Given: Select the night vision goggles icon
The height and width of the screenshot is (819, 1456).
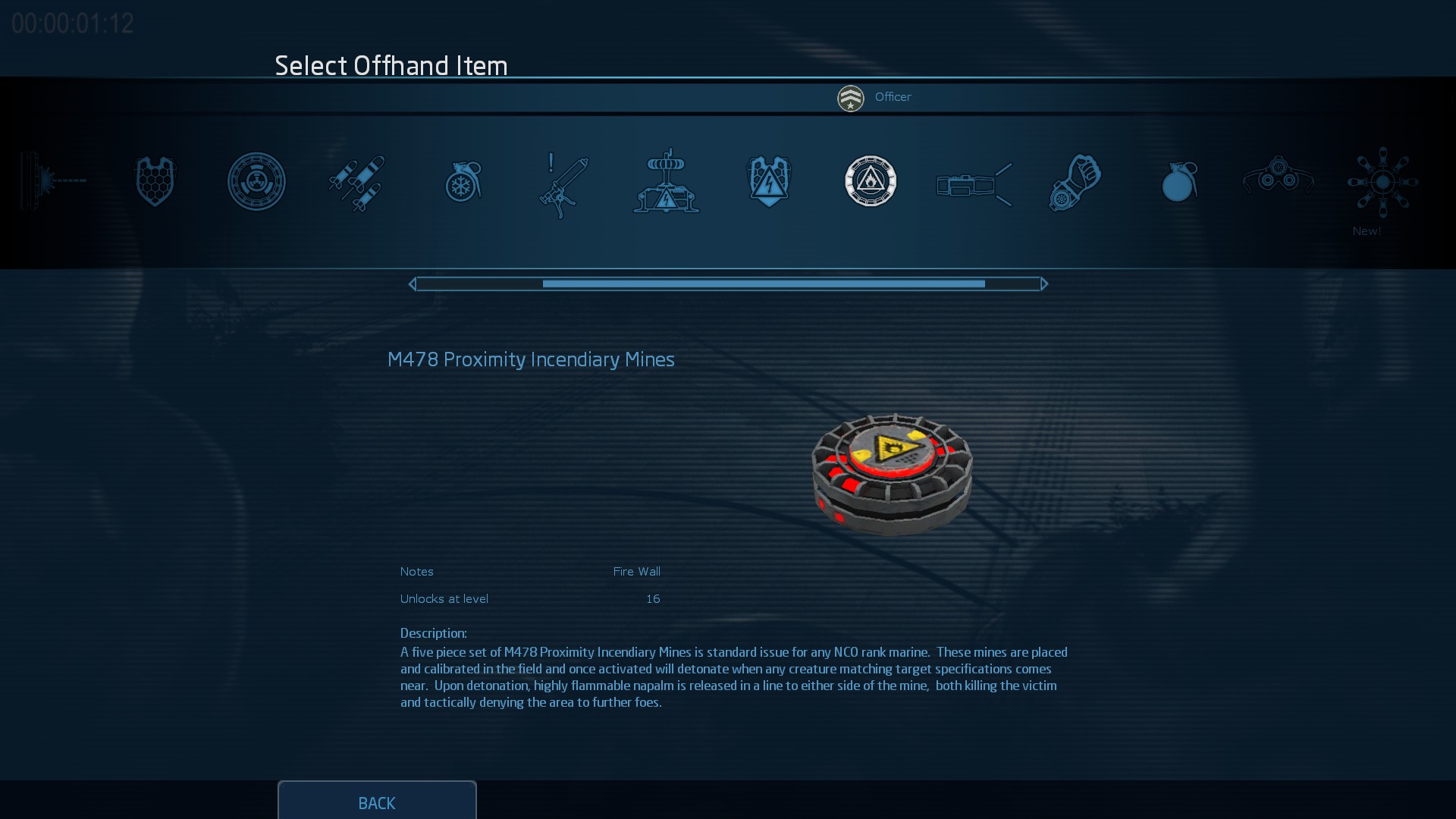Looking at the screenshot, I should [1279, 175].
